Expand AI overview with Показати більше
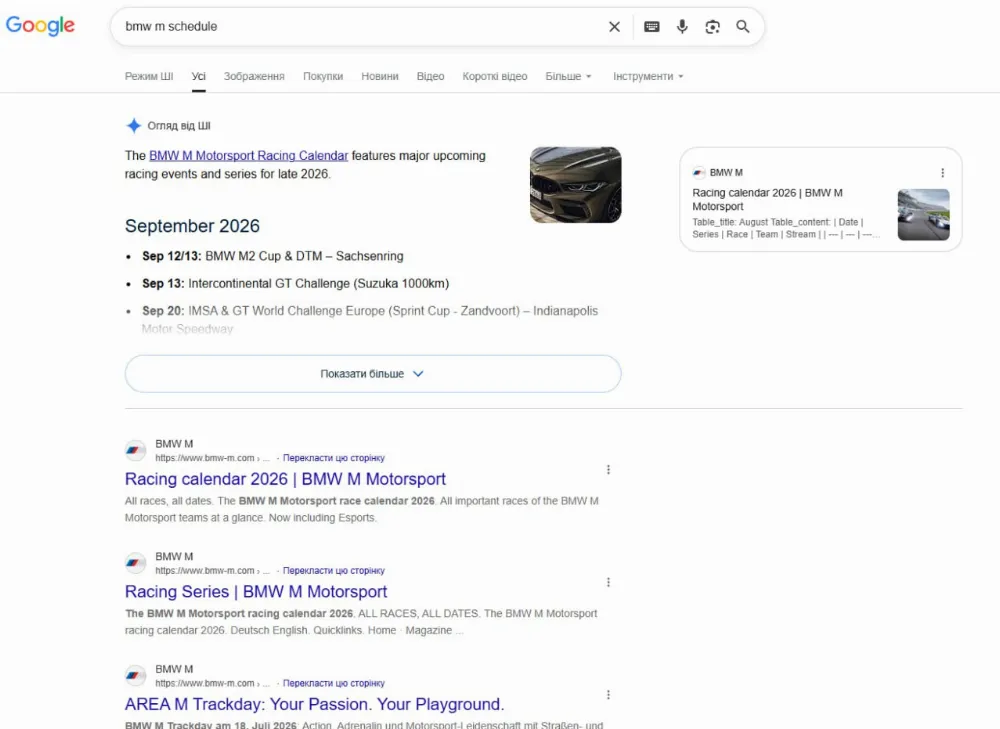Viewport: 1000px width, 729px height. tap(373, 374)
